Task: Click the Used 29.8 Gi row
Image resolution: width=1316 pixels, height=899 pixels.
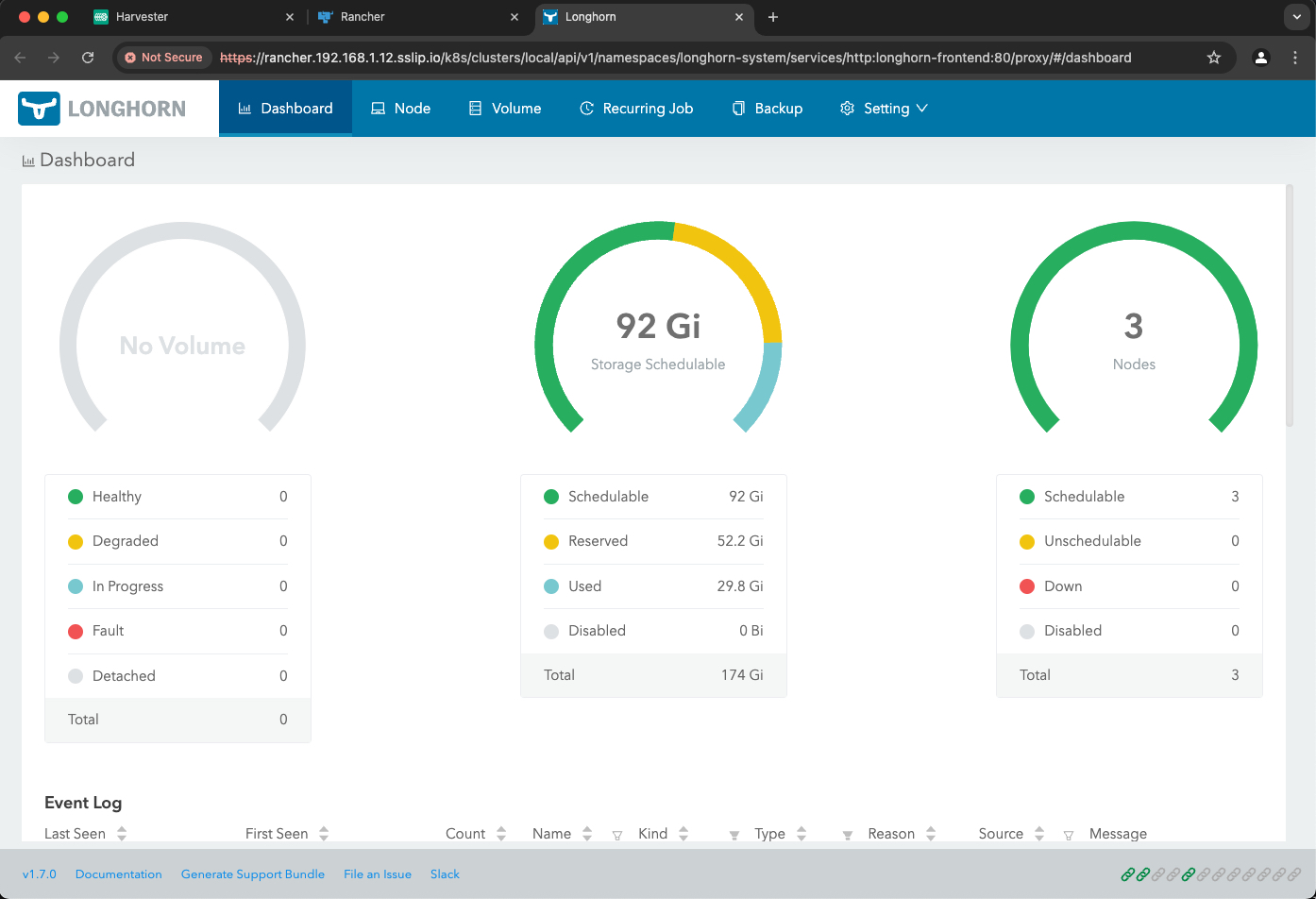Action: pyautogui.click(x=653, y=586)
